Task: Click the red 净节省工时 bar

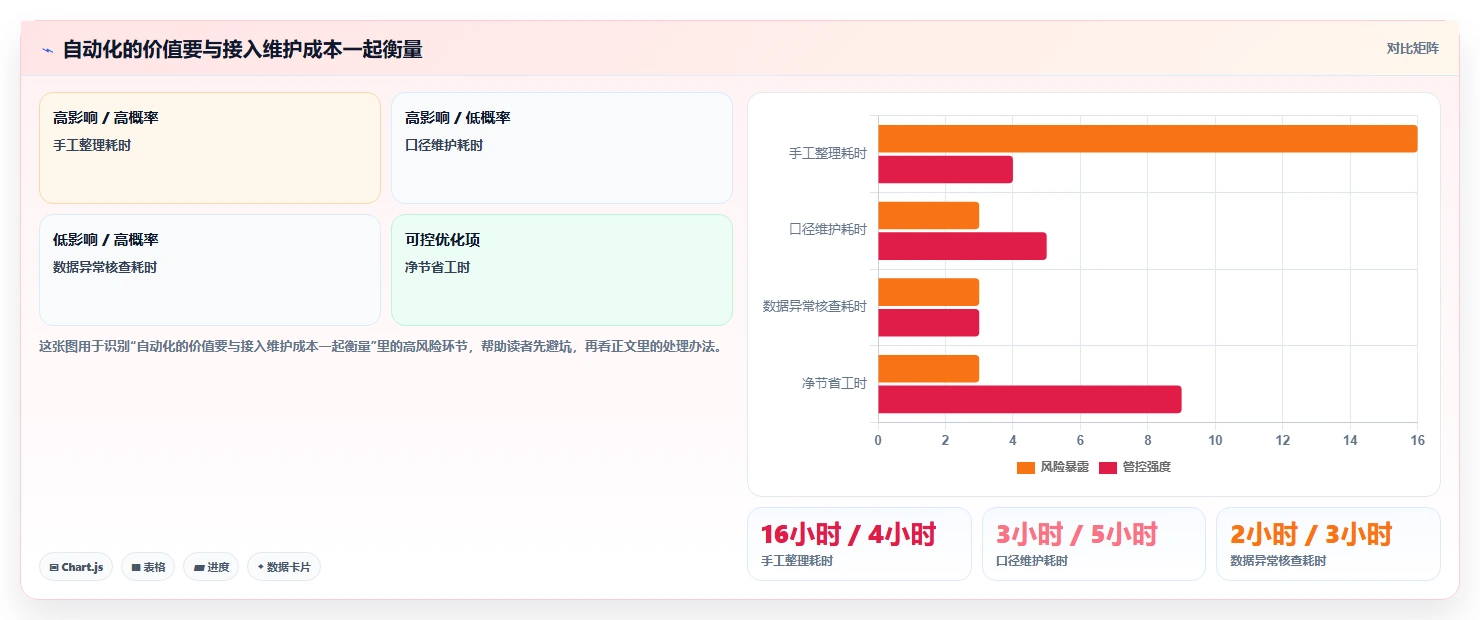Action: click(x=1030, y=399)
